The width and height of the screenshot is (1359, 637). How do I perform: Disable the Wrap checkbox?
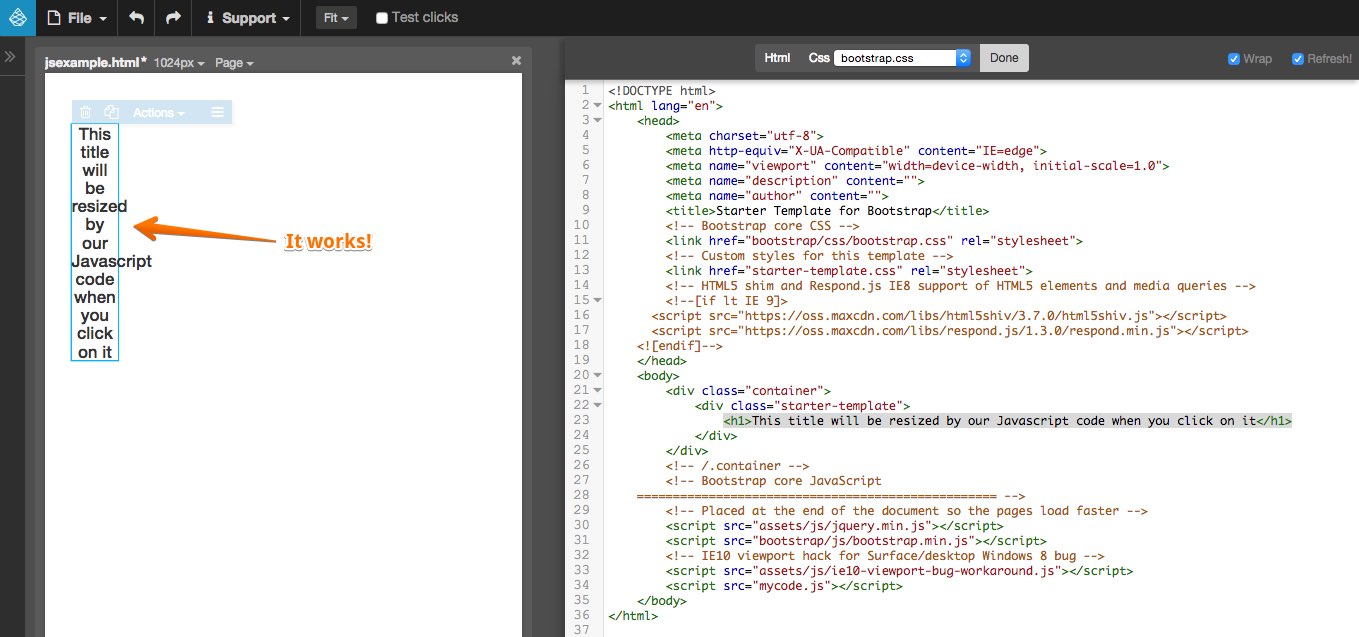point(1234,59)
